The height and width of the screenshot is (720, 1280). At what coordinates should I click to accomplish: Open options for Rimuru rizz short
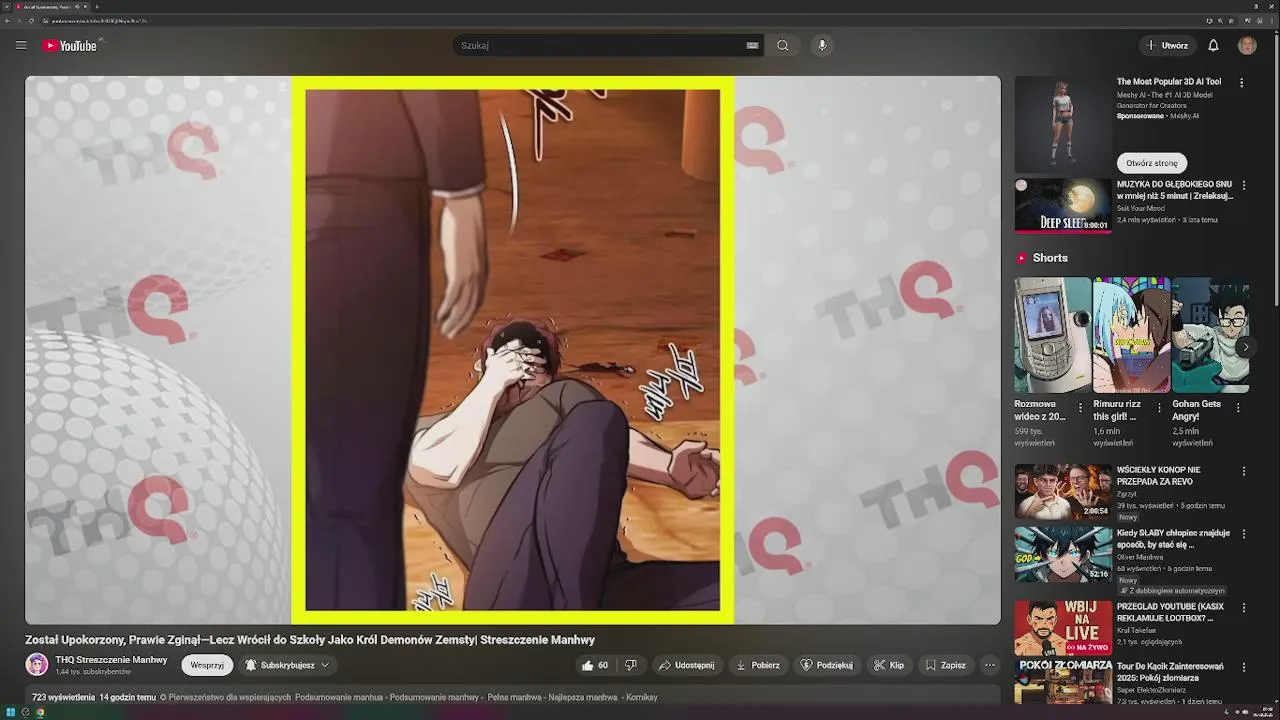1159,407
